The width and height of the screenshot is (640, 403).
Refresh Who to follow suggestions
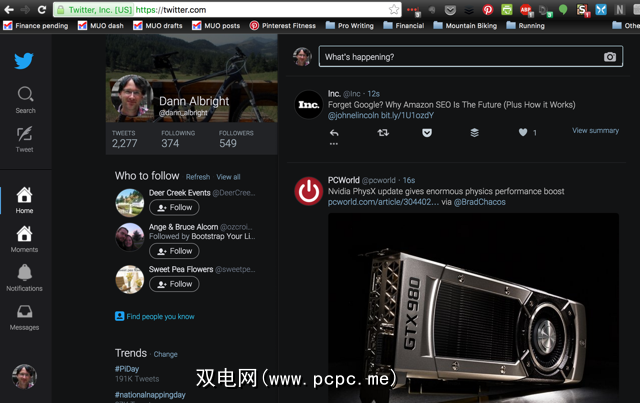click(x=198, y=177)
